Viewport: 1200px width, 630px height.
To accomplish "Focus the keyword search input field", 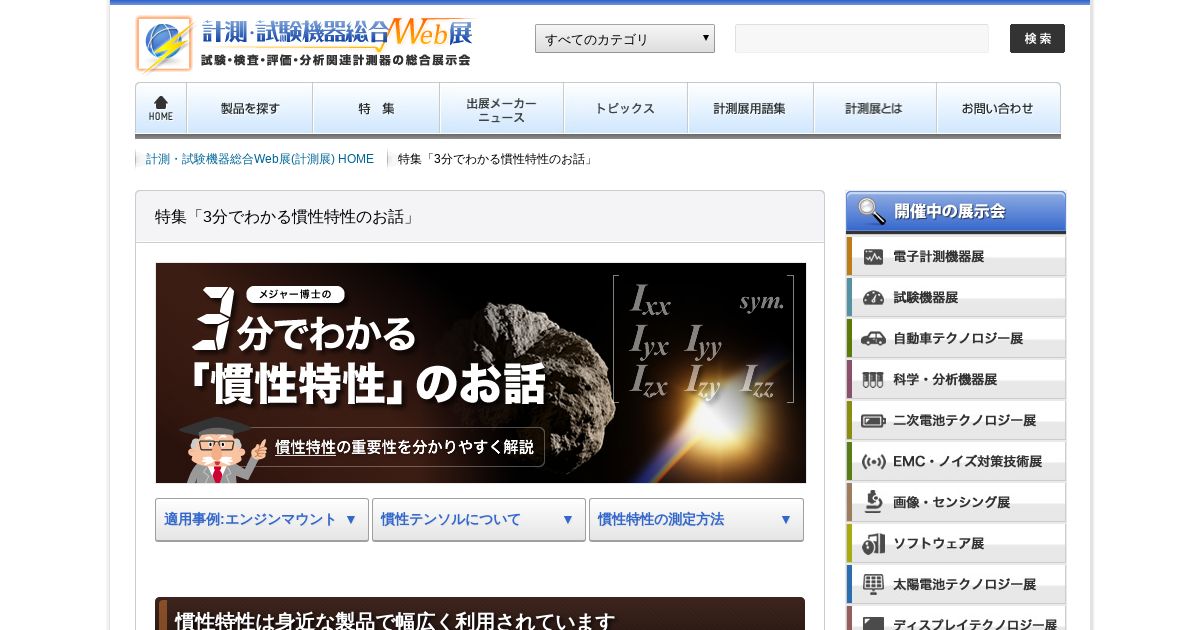I will [x=862, y=38].
